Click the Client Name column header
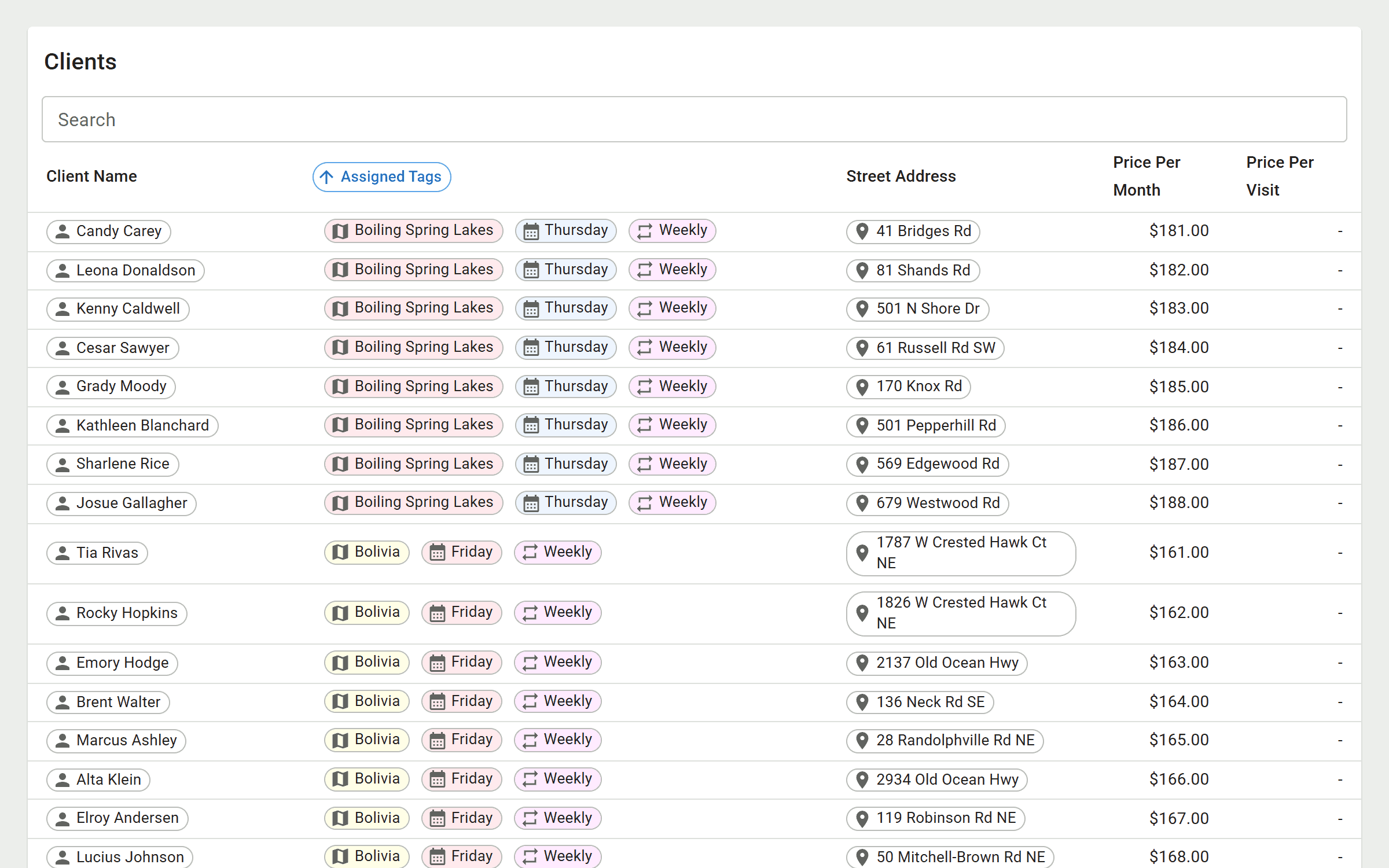Screen dimensions: 1389x868 tap(91, 176)
